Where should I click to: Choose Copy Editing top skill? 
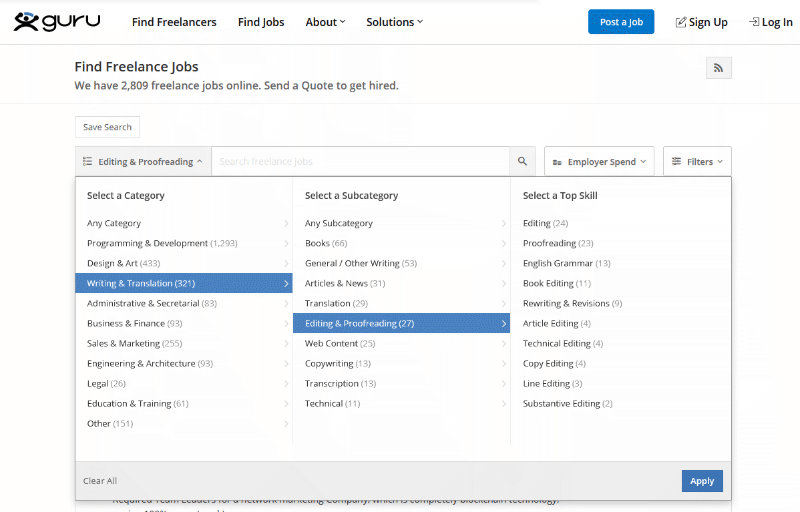coord(554,364)
